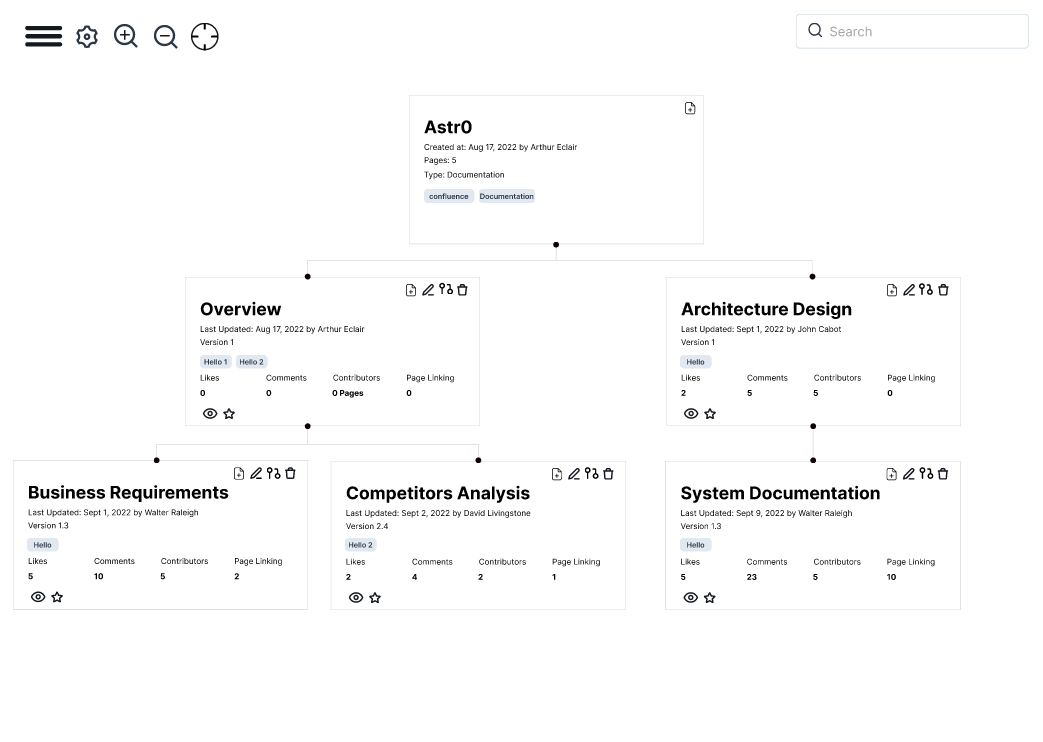
Task: Star the Architecture Design page
Action: pyautogui.click(x=710, y=413)
